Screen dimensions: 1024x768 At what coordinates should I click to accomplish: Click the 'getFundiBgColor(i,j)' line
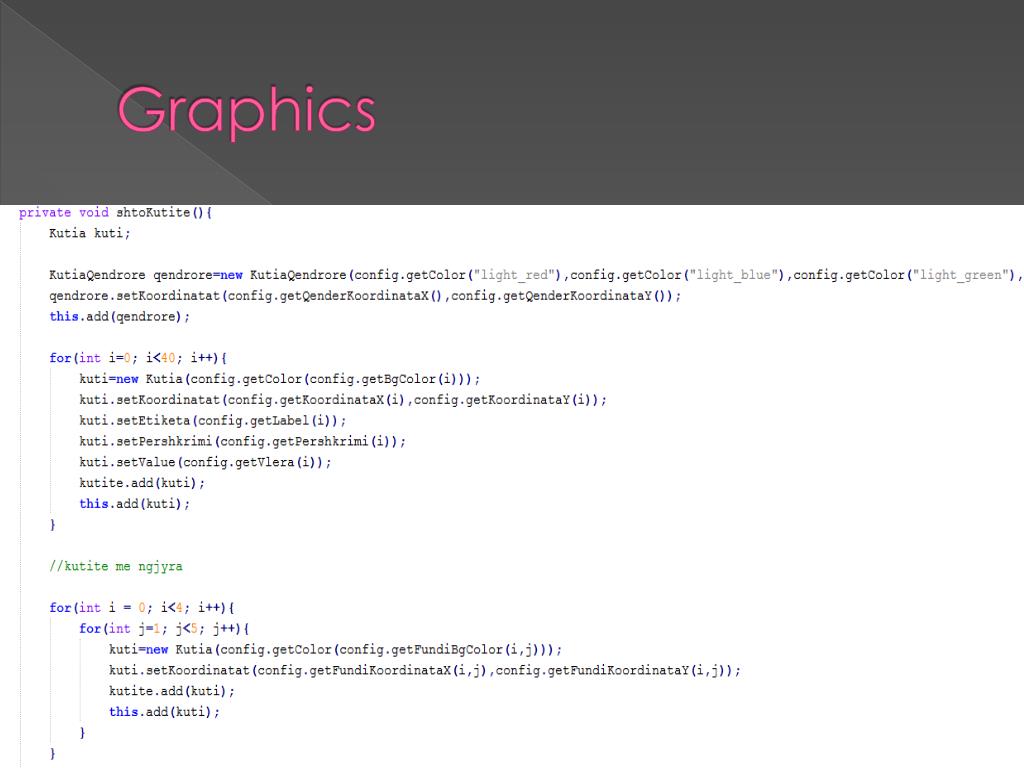(335, 650)
